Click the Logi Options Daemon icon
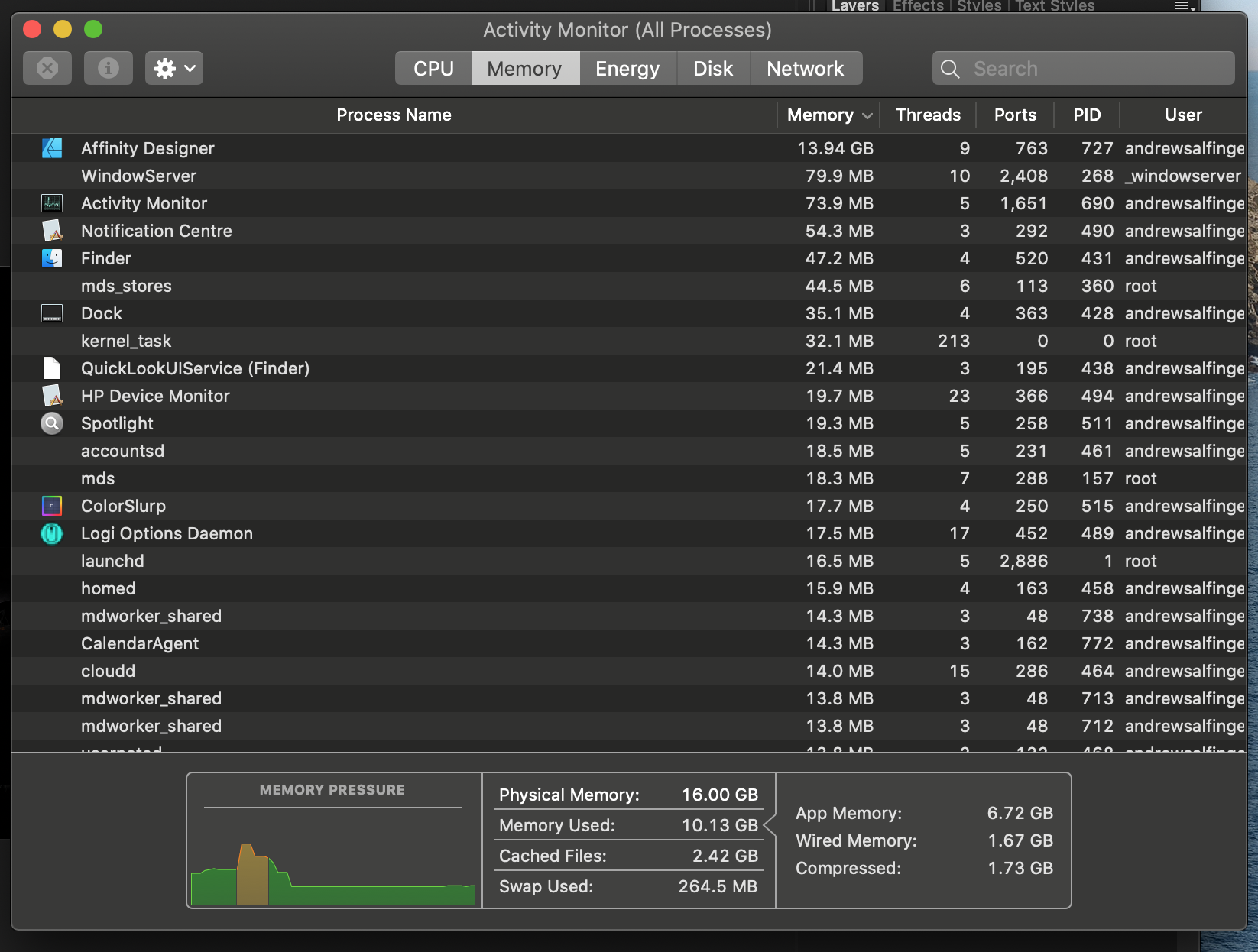This screenshot has width=1258, height=952. tap(52, 533)
